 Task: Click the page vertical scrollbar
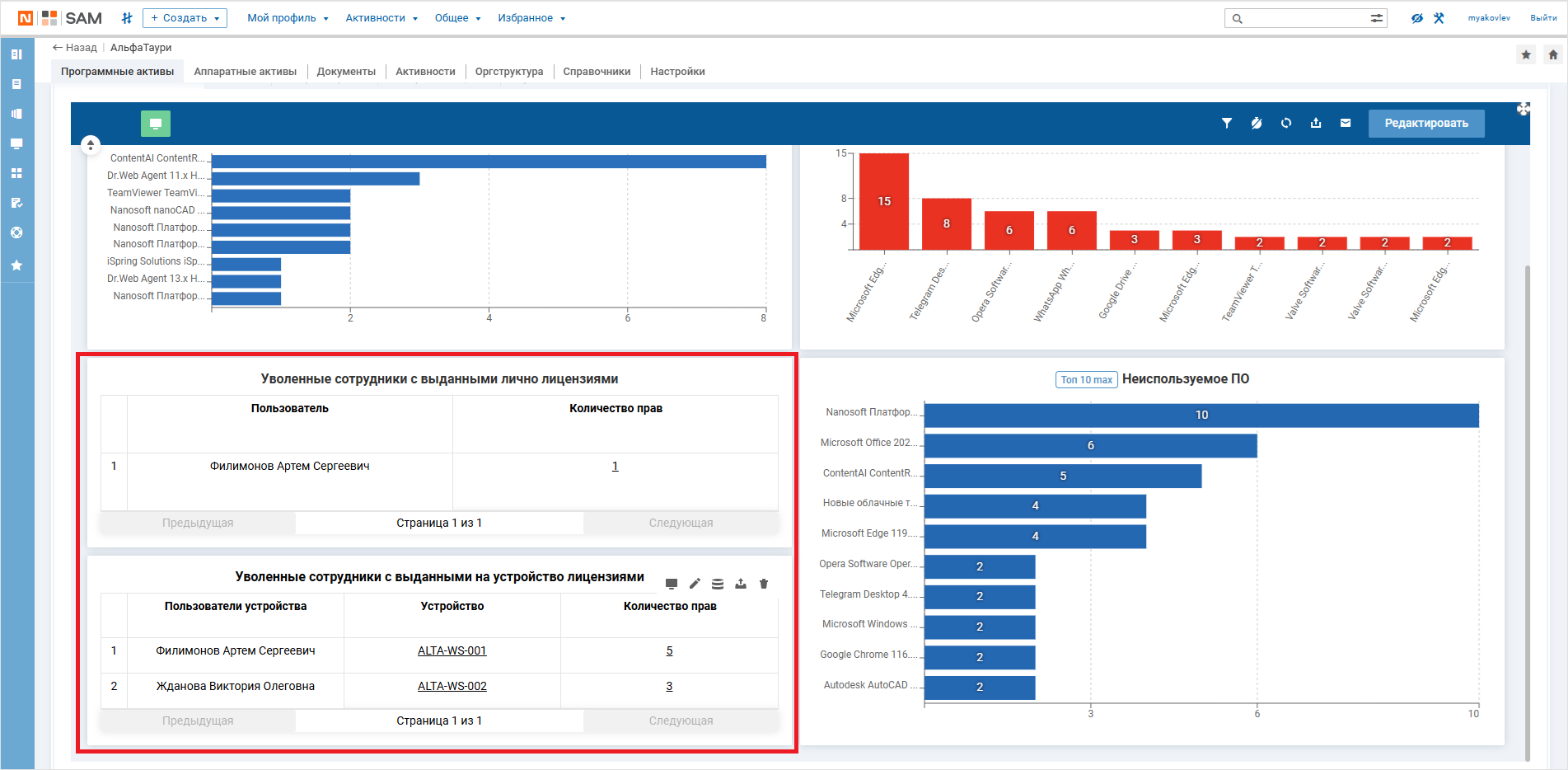click(x=1528, y=511)
